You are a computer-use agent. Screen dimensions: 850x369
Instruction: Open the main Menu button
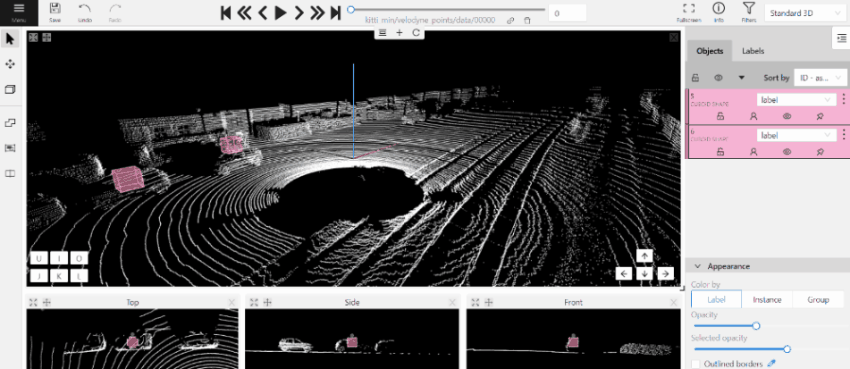pyautogui.click(x=19, y=12)
